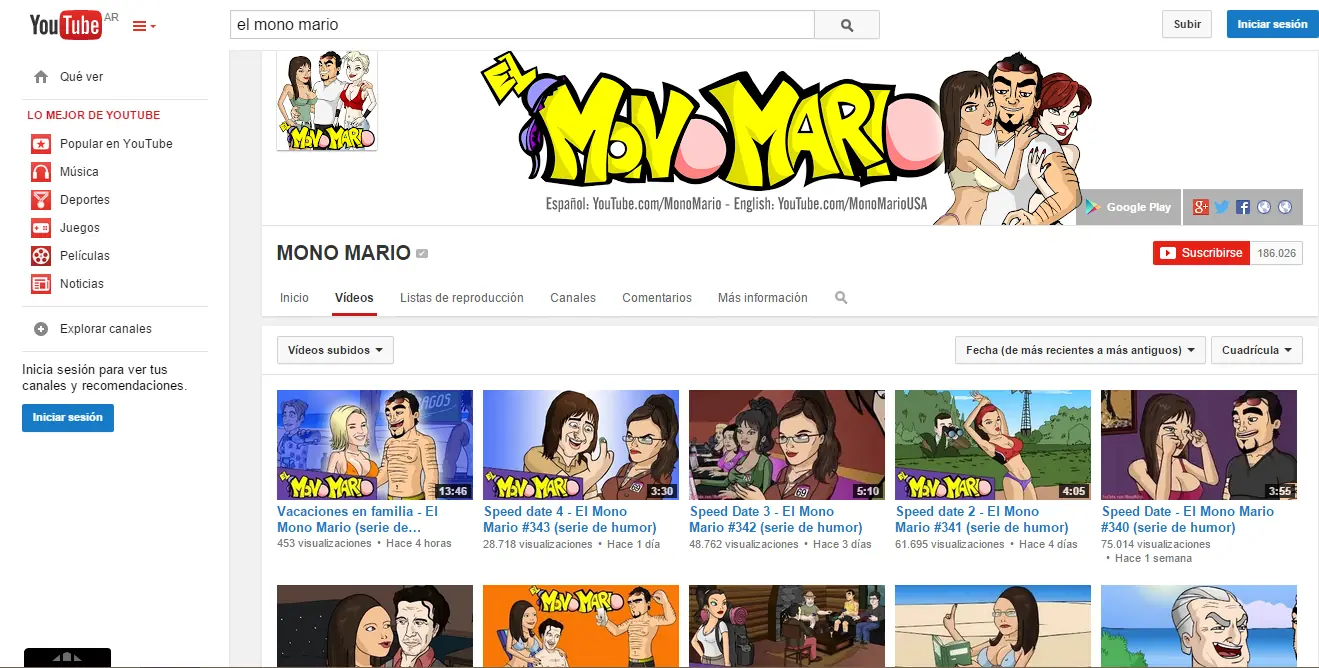
Task: Open the Twitter bird link icon
Action: pos(1222,207)
